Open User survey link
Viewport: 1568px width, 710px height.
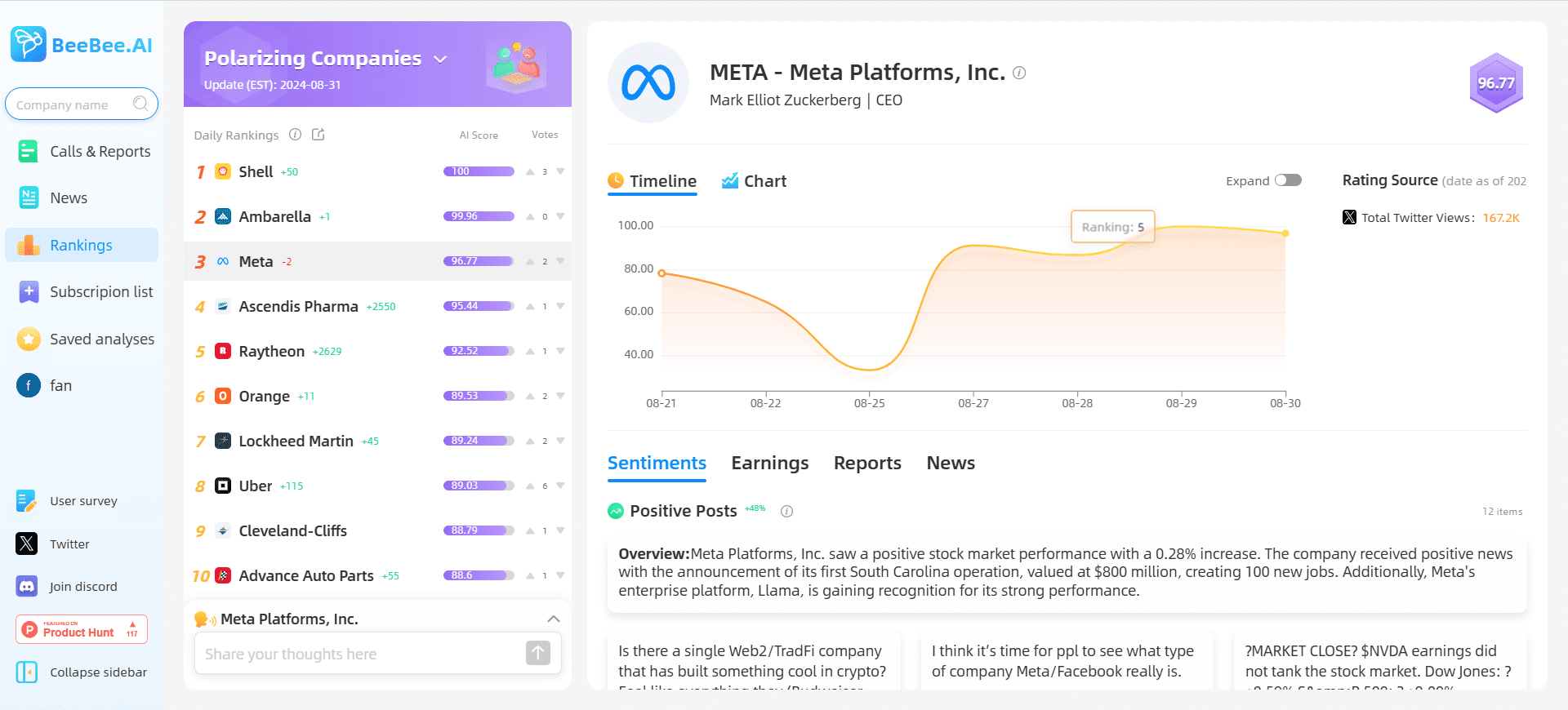67,501
